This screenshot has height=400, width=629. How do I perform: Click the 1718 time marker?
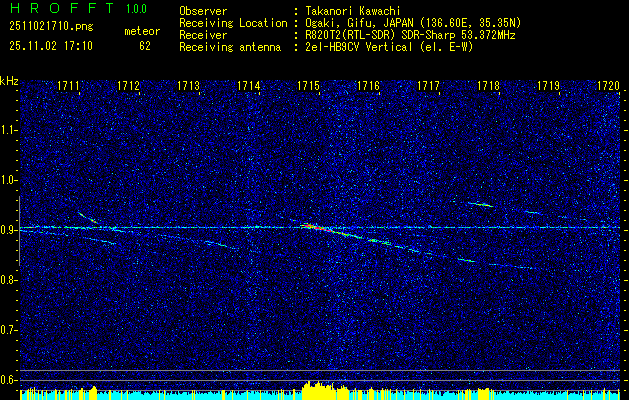[x=489, y=85]
